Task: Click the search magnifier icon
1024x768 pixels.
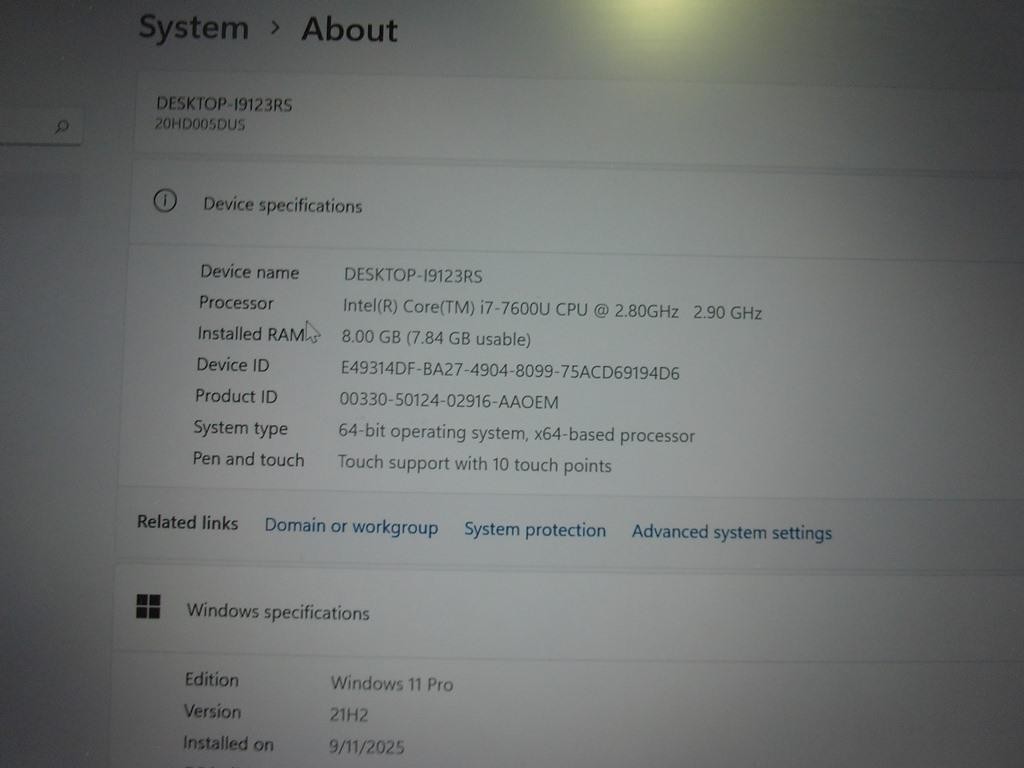Action: click(x=62, y=126)
